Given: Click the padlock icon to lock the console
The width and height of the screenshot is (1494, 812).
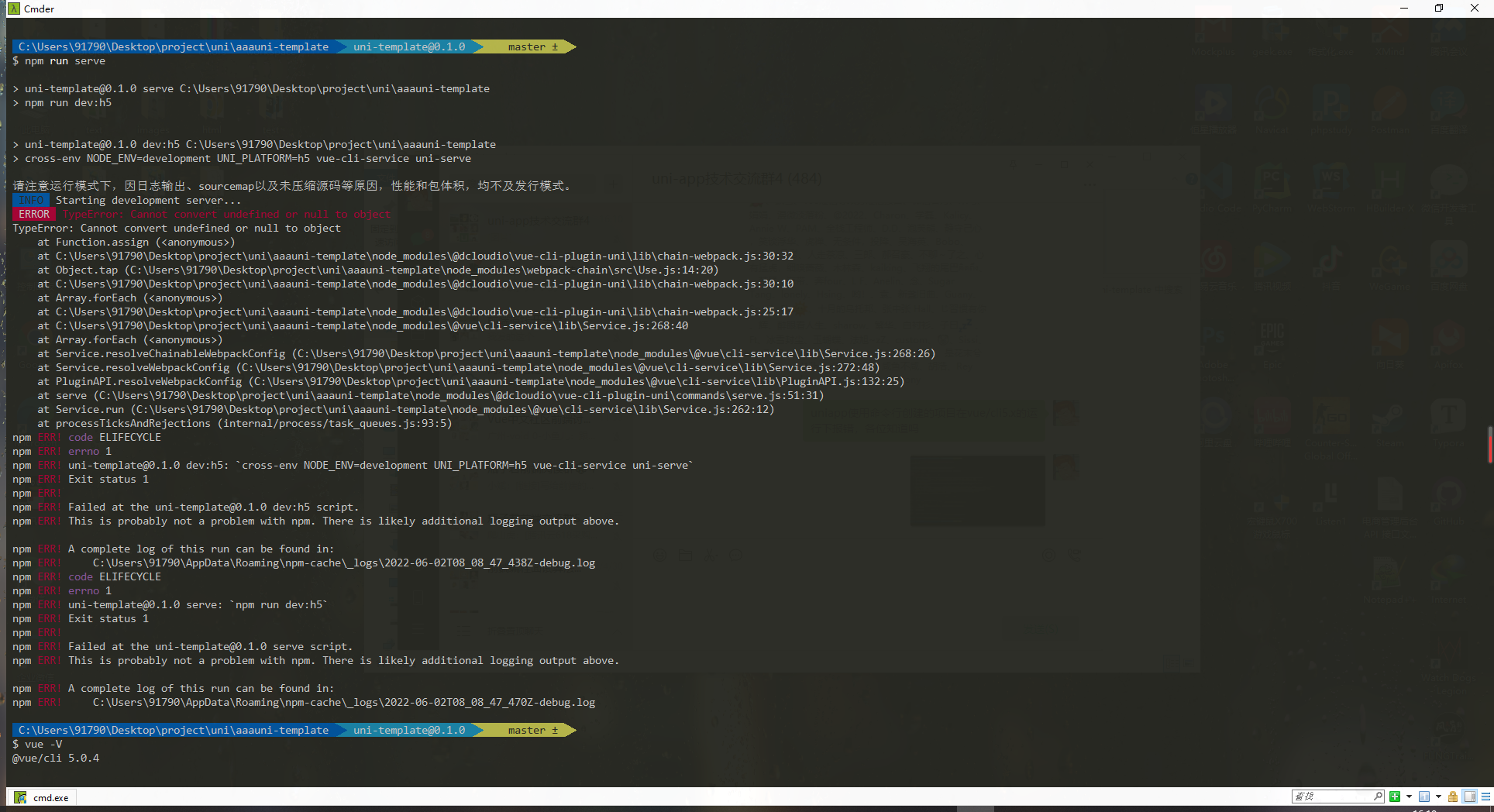Looking at the screenshot, I should pyautogui.click(x=1453, y=797).
